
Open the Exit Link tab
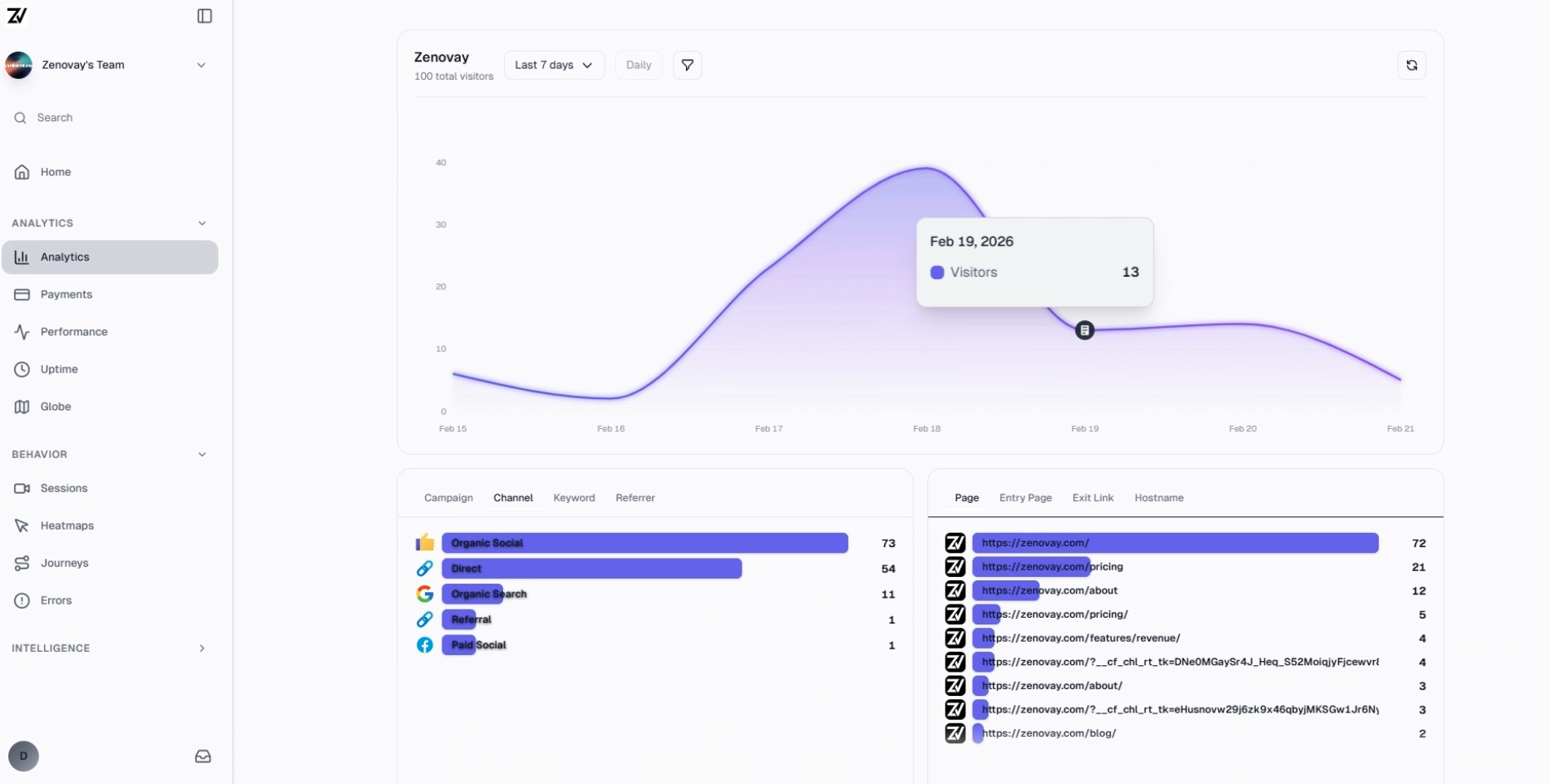tap(1093, 497)
